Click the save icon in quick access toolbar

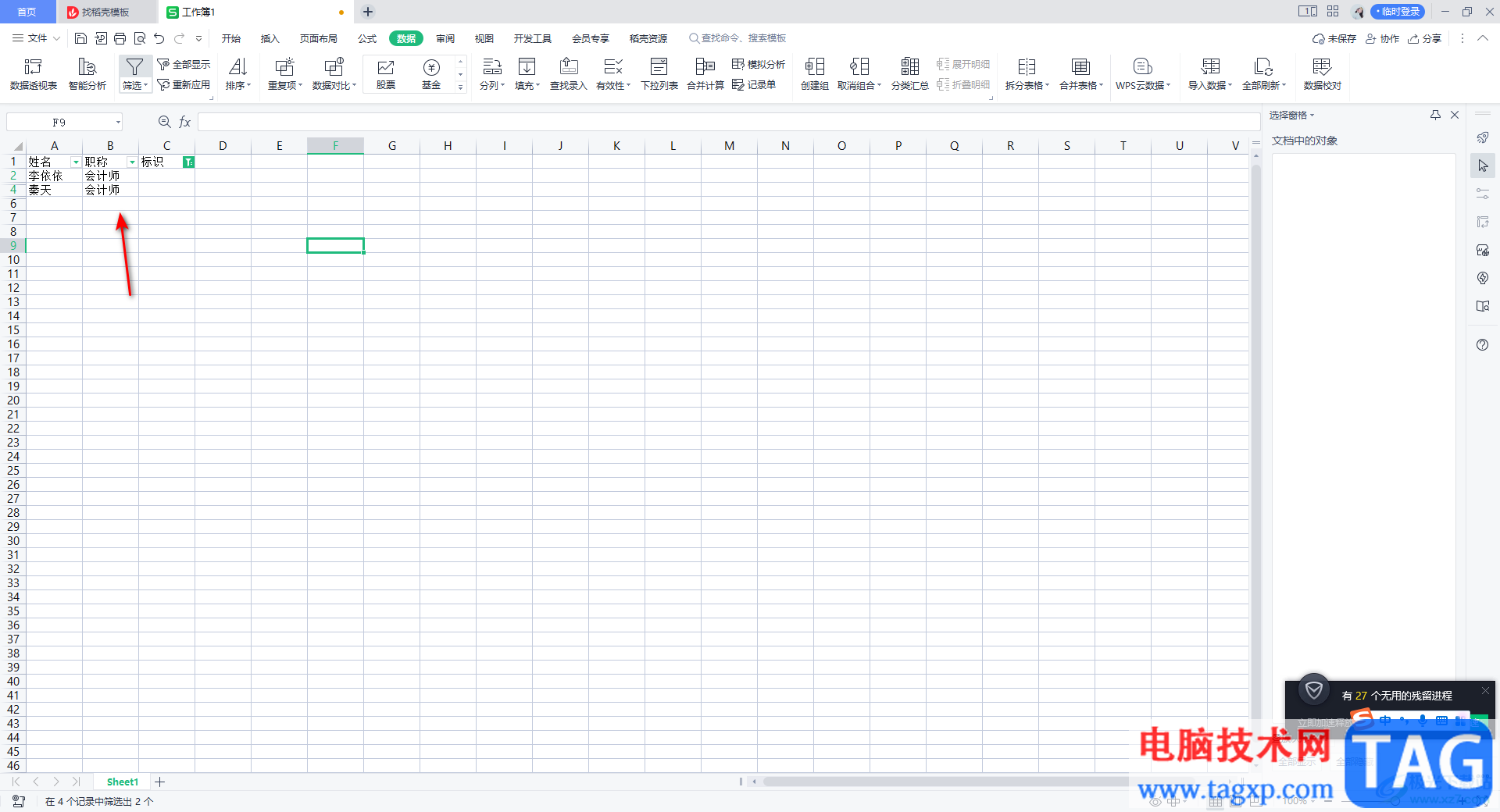[80, 38]
